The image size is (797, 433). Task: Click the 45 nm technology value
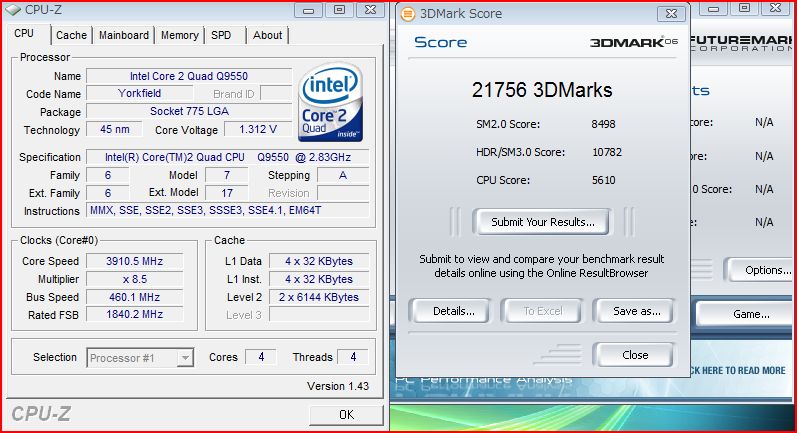(x=114, y=129)
